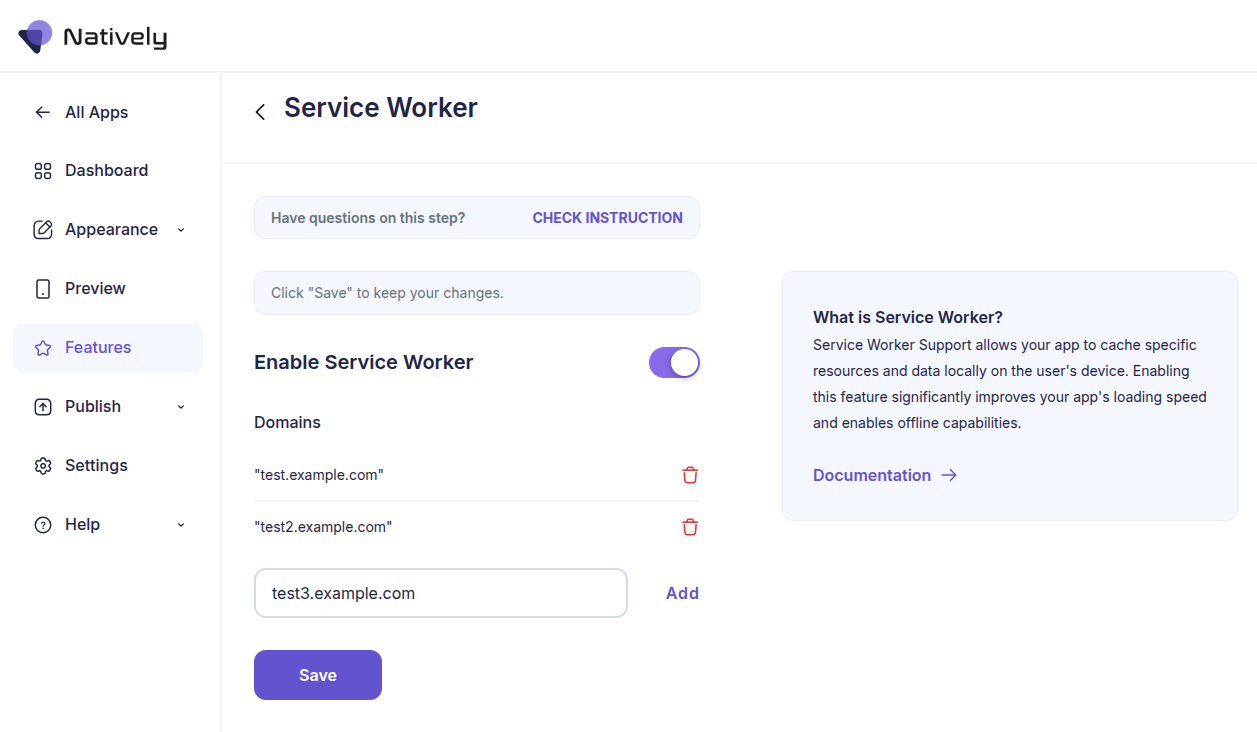The image size is (1257, 732).
Task: Open the CHECK INSTRUCTION link
Action: coord(607,217)
